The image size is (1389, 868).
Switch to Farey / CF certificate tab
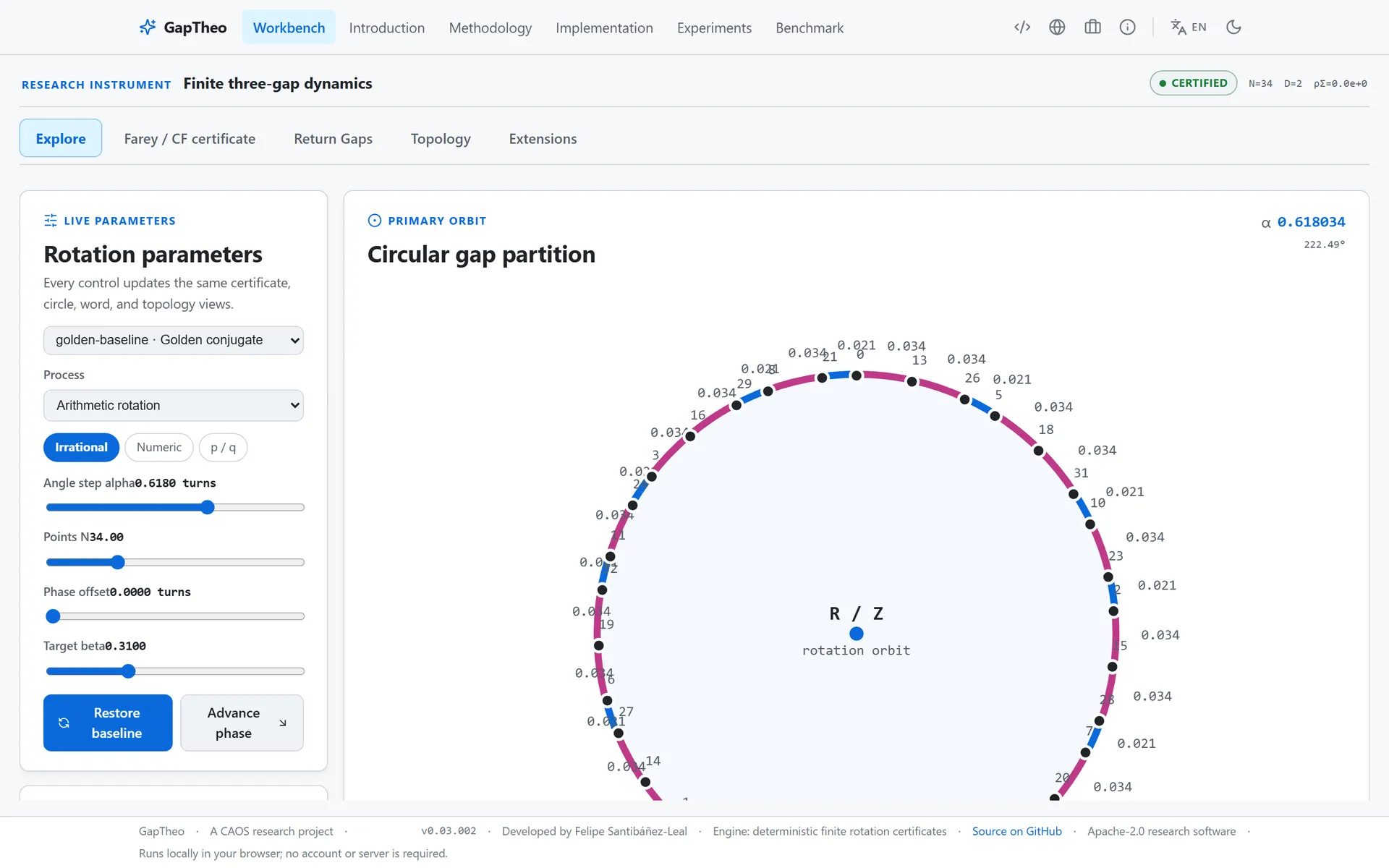click(190, 138)
